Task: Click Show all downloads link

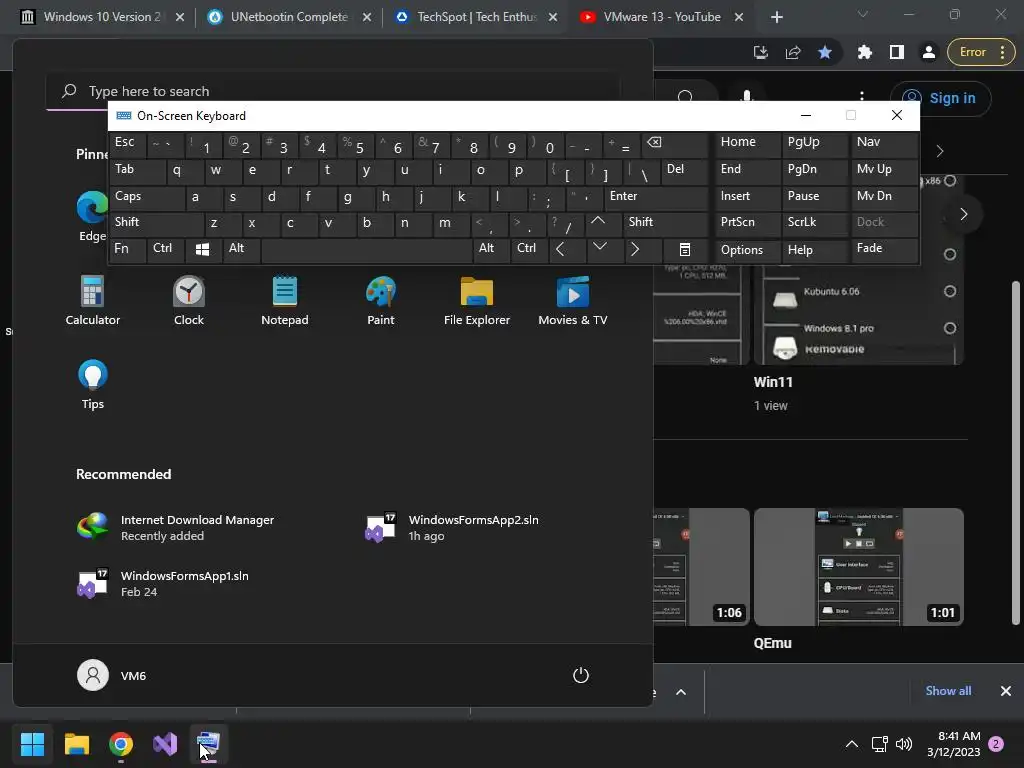Action: point(948,691)
